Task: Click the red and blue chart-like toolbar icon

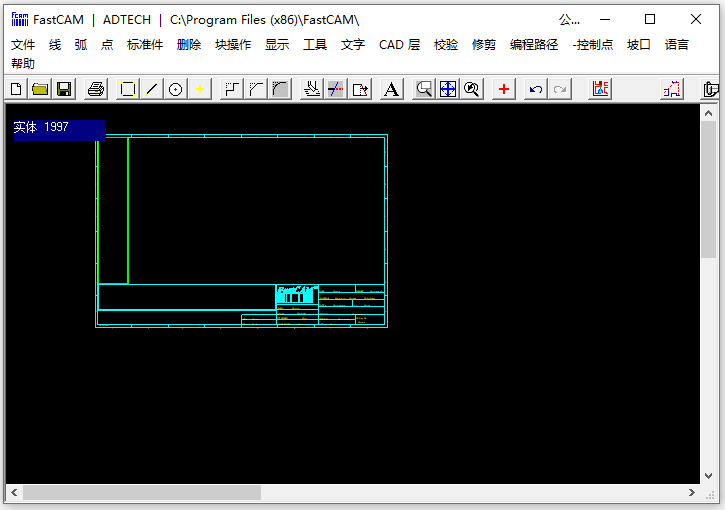Action: pyautogui.click(x=600, y=89)
